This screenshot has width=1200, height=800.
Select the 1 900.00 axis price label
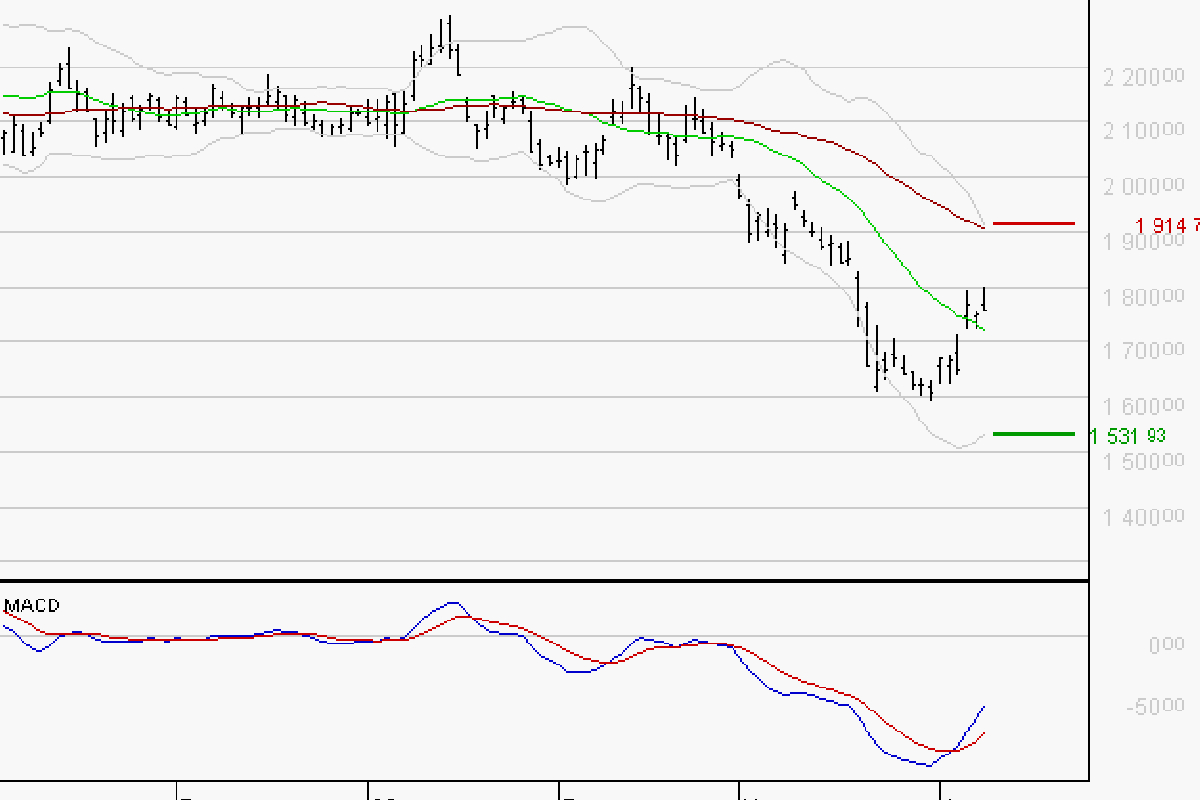(1144, 239)
